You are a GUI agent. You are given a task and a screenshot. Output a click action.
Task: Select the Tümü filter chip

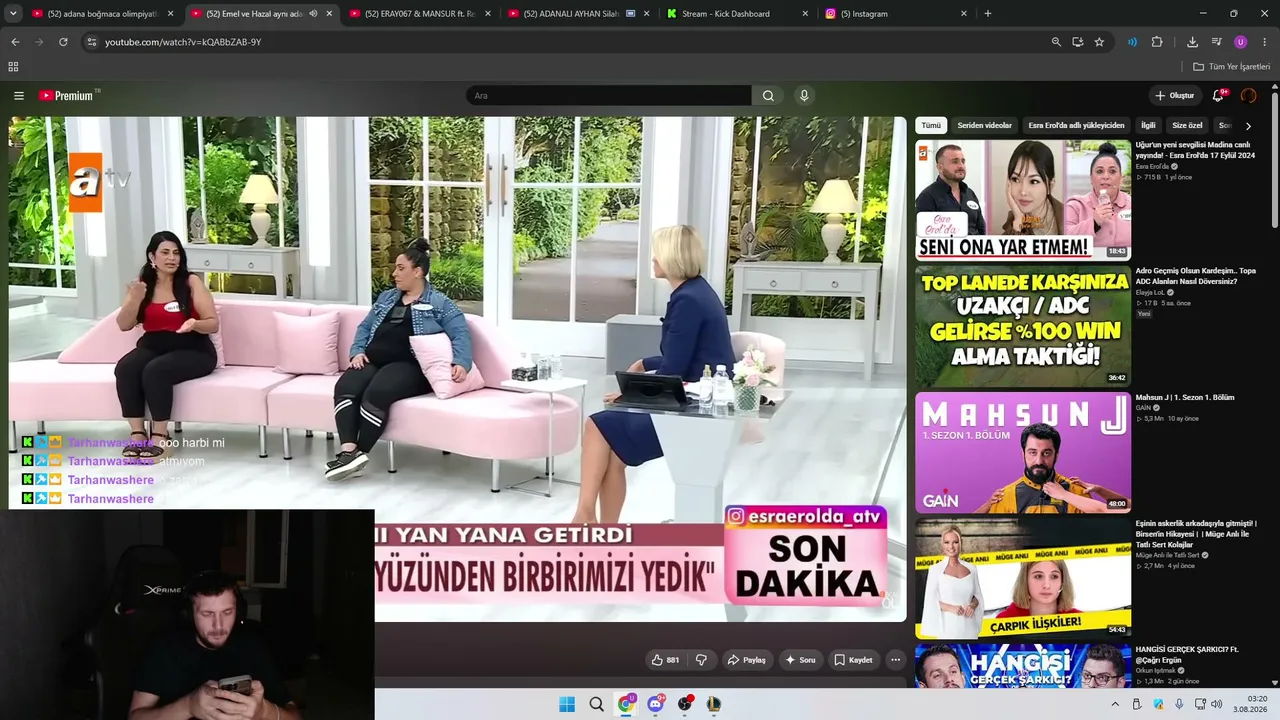click(x=931, y=126)
